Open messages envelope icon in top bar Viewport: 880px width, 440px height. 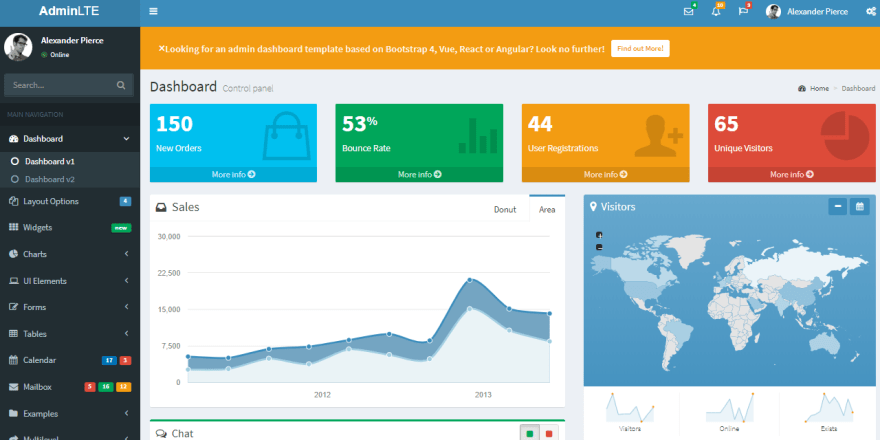click(689, 11)
